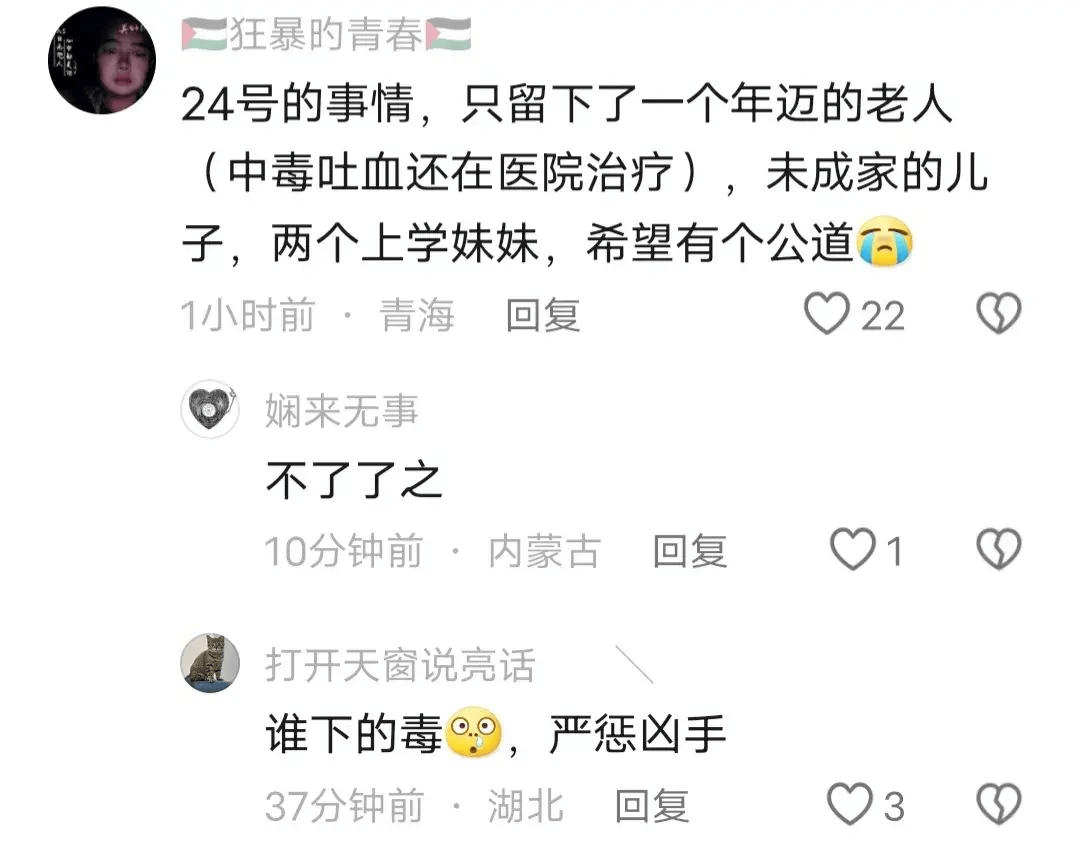The height and width of the screenshot is (850, 1080).
Task: Tap the like count 22
Action: [882, 316]
